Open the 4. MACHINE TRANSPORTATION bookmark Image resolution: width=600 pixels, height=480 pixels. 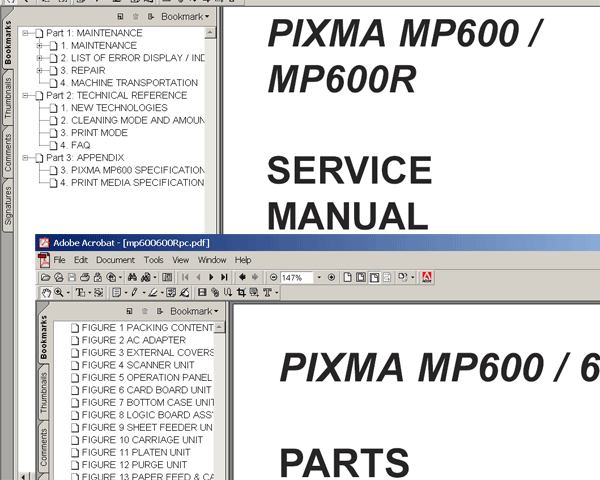tap(129, 83)
